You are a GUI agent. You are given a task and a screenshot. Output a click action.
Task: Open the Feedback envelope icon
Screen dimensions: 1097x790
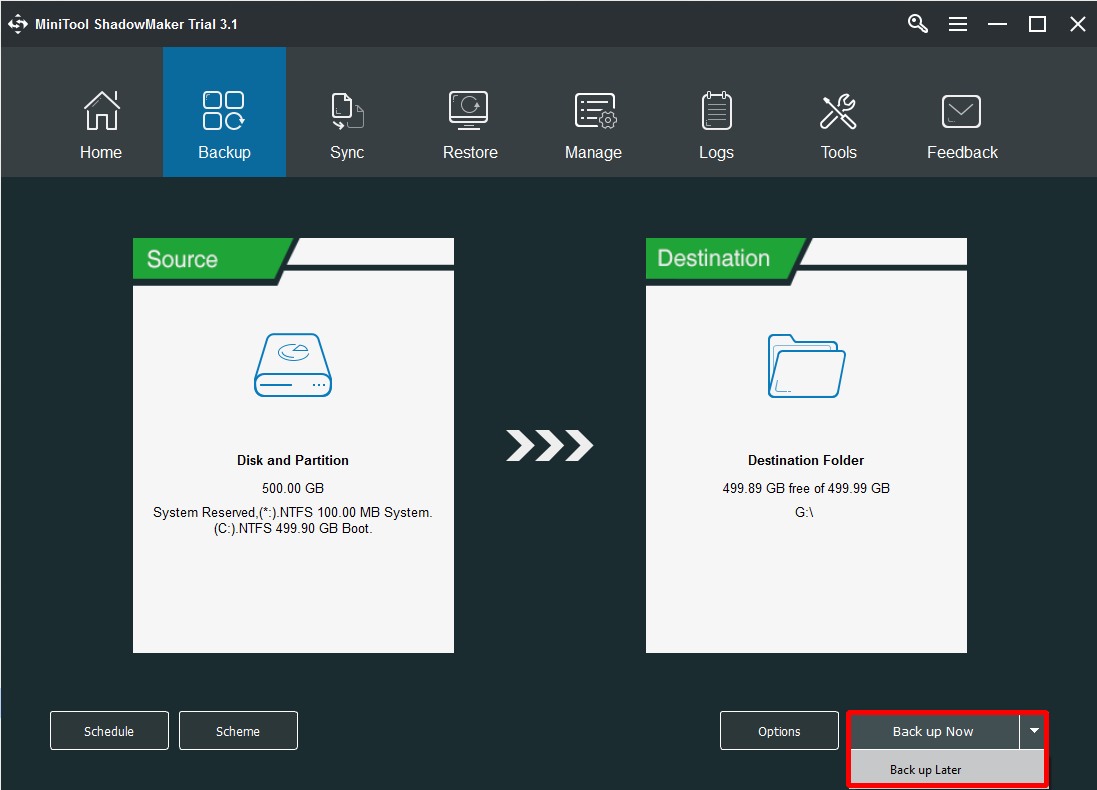[x=961, y=110]
